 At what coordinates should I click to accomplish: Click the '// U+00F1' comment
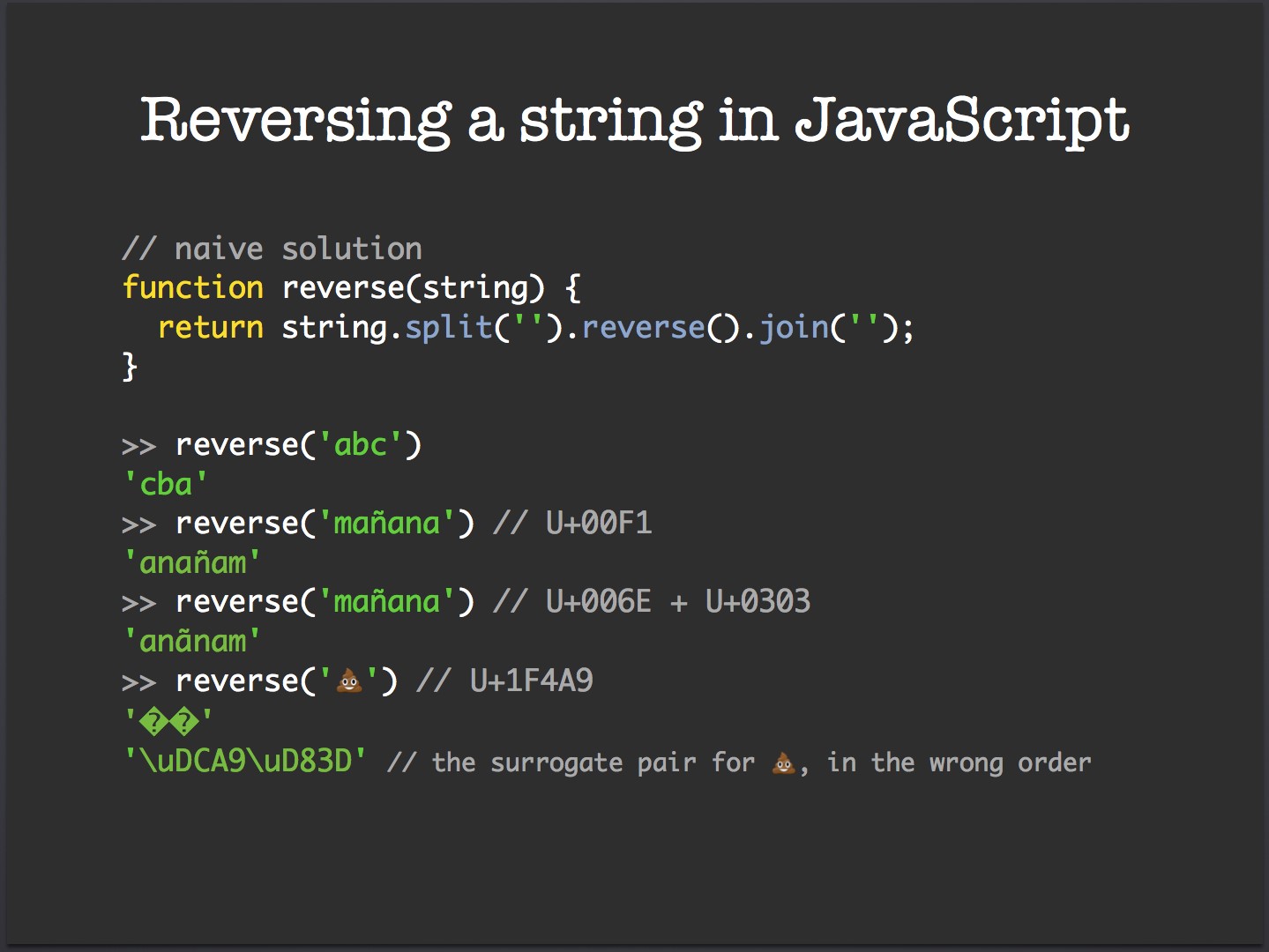(572, 524)
